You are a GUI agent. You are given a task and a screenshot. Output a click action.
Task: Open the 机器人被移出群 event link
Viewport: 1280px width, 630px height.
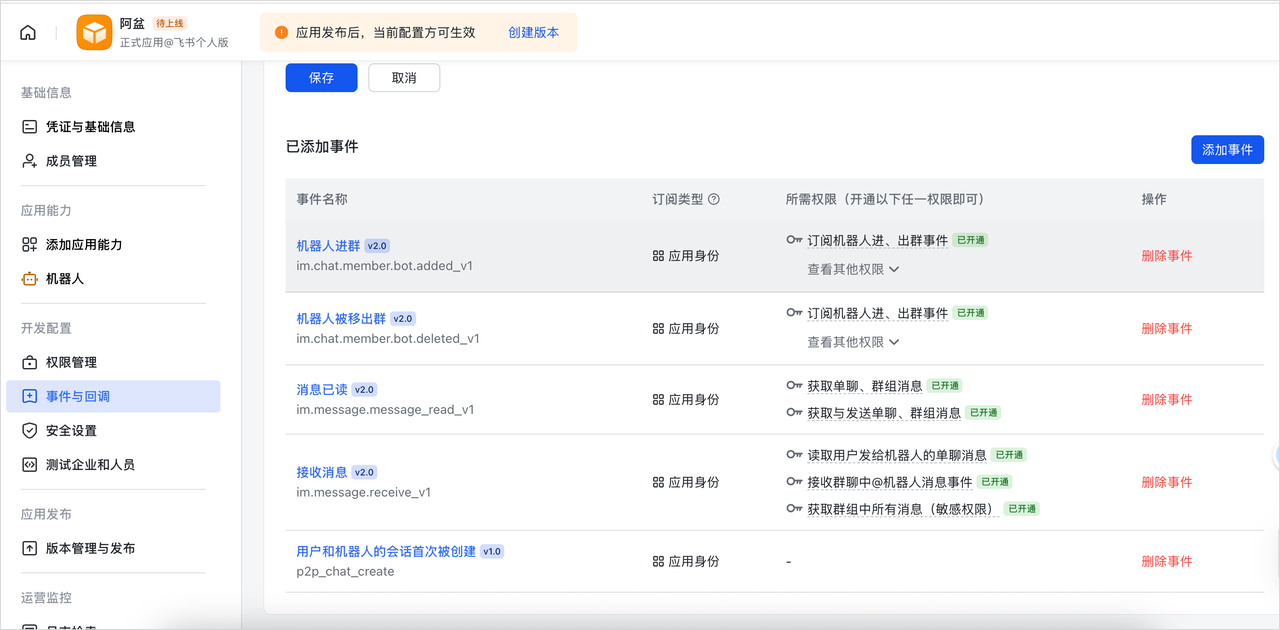coord(341,319)
